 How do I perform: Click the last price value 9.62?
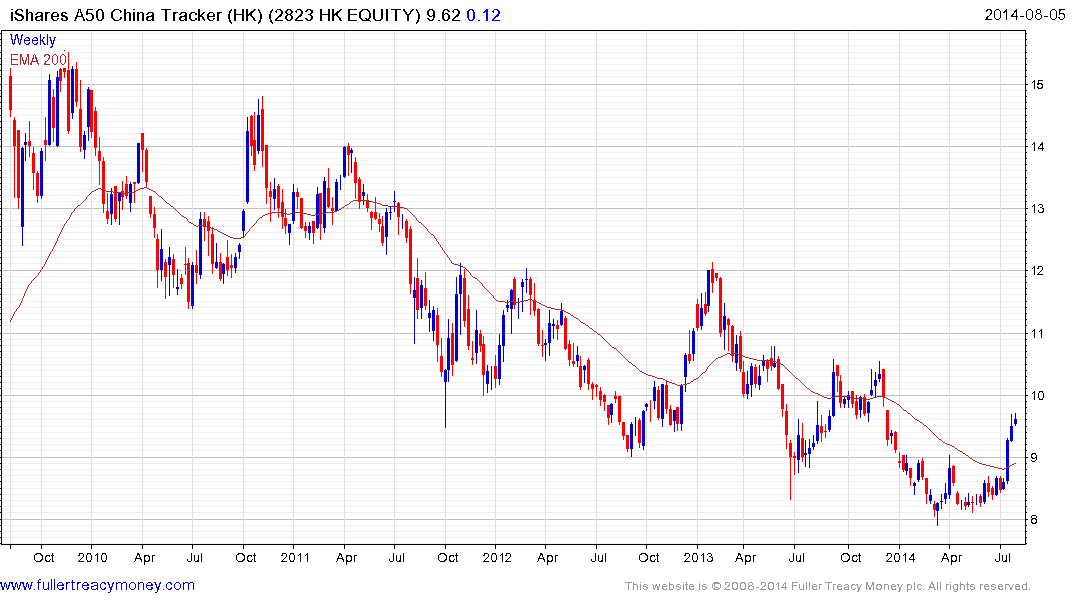pyautogui.click(x=443, y=15)
